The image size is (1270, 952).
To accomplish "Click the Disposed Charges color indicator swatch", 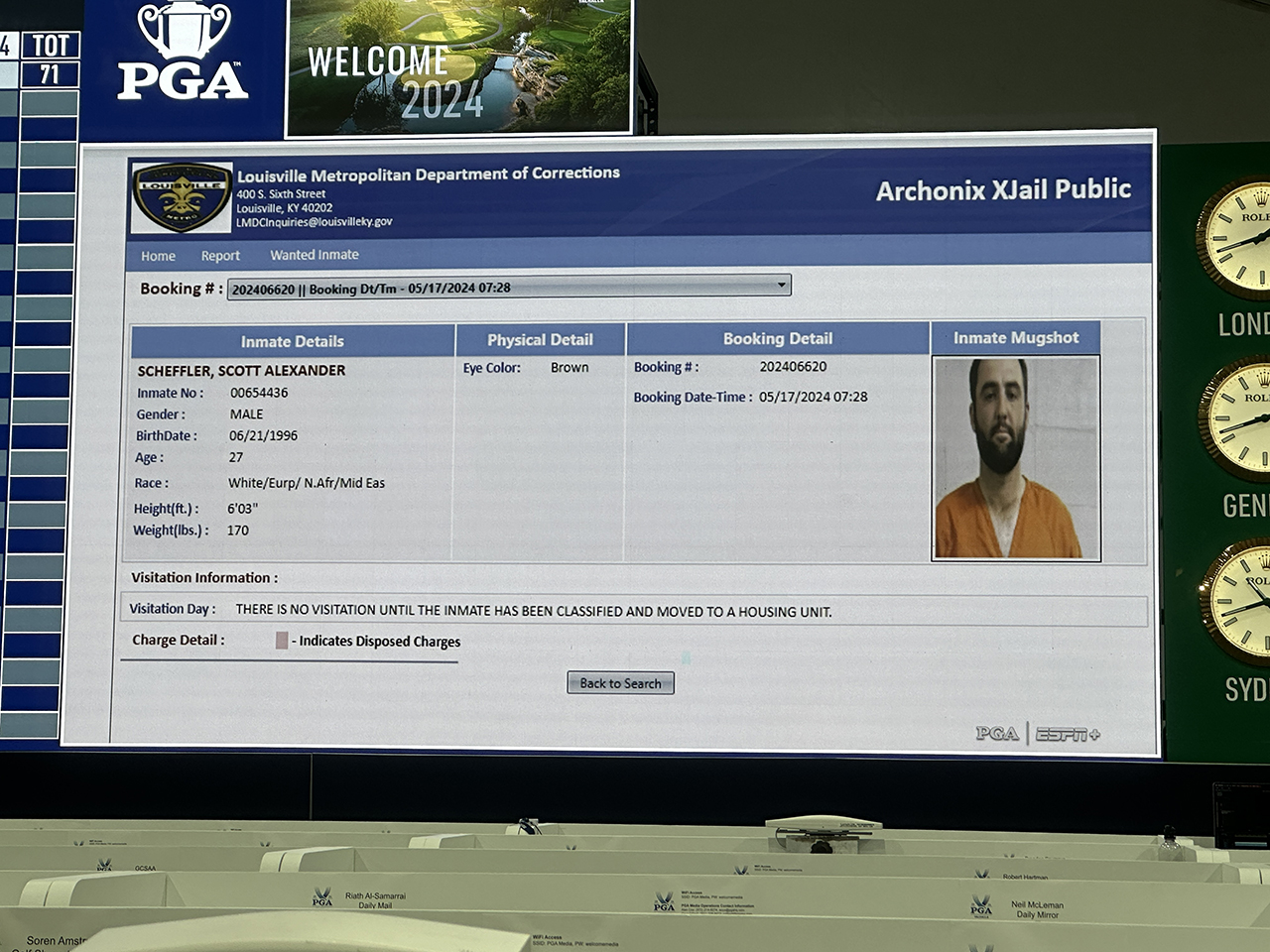I will [x=282, y=641].
